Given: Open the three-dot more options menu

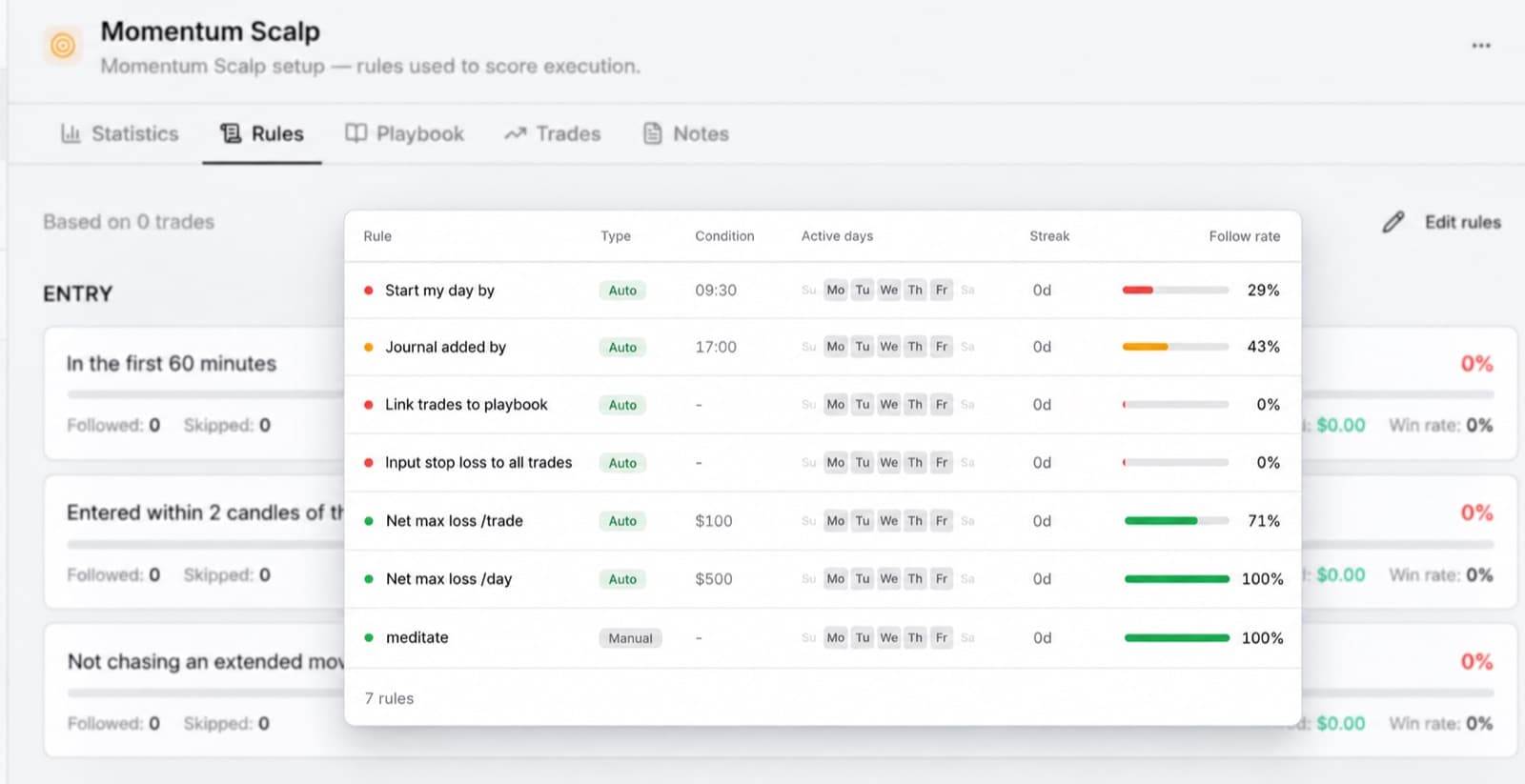Looking at the screenshot, I should pyautogui.click(x=1480, y=46).
